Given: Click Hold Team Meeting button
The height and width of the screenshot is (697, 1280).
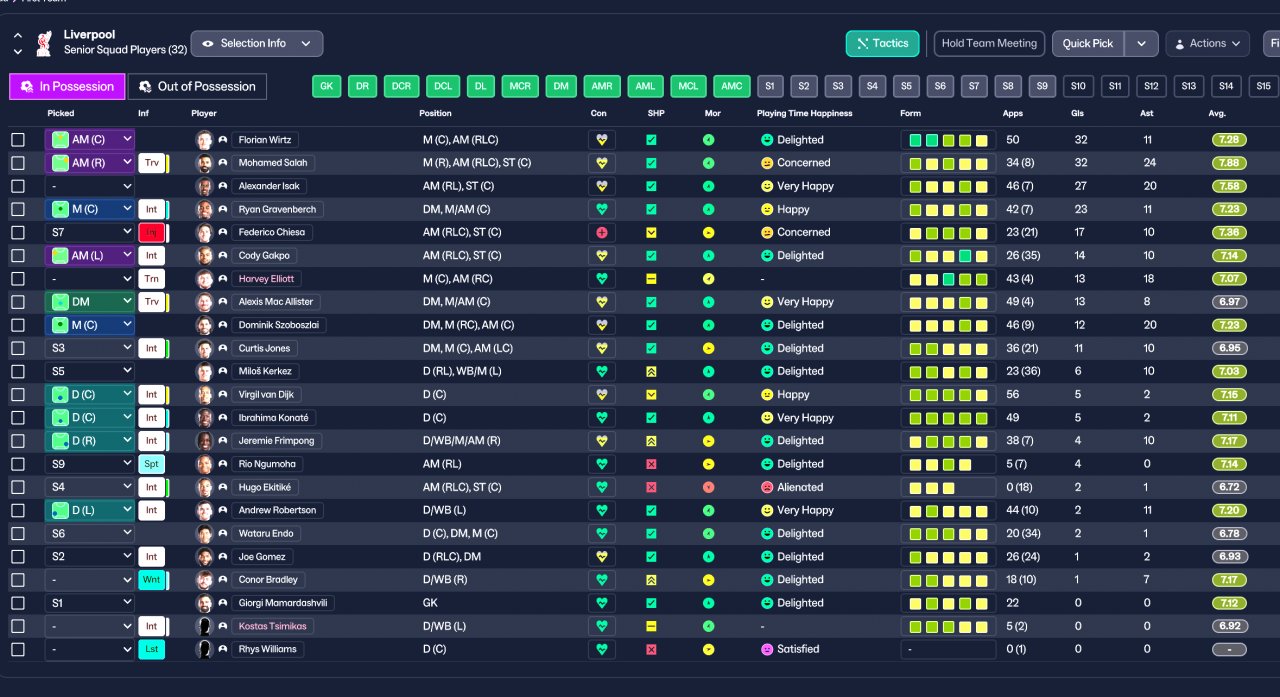Looking at the screenshot, I should coord(989,43).
